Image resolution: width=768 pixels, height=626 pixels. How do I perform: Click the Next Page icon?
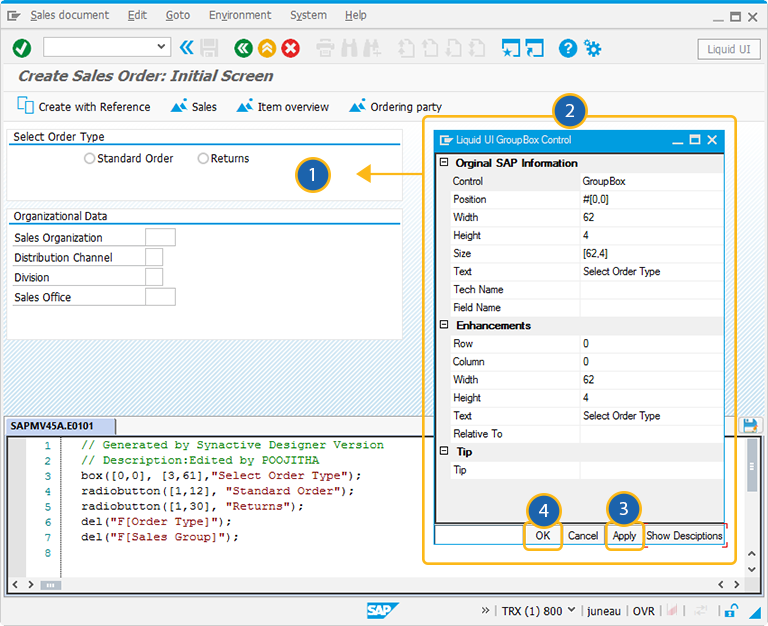pyautogui.click(x=454, y=48)
